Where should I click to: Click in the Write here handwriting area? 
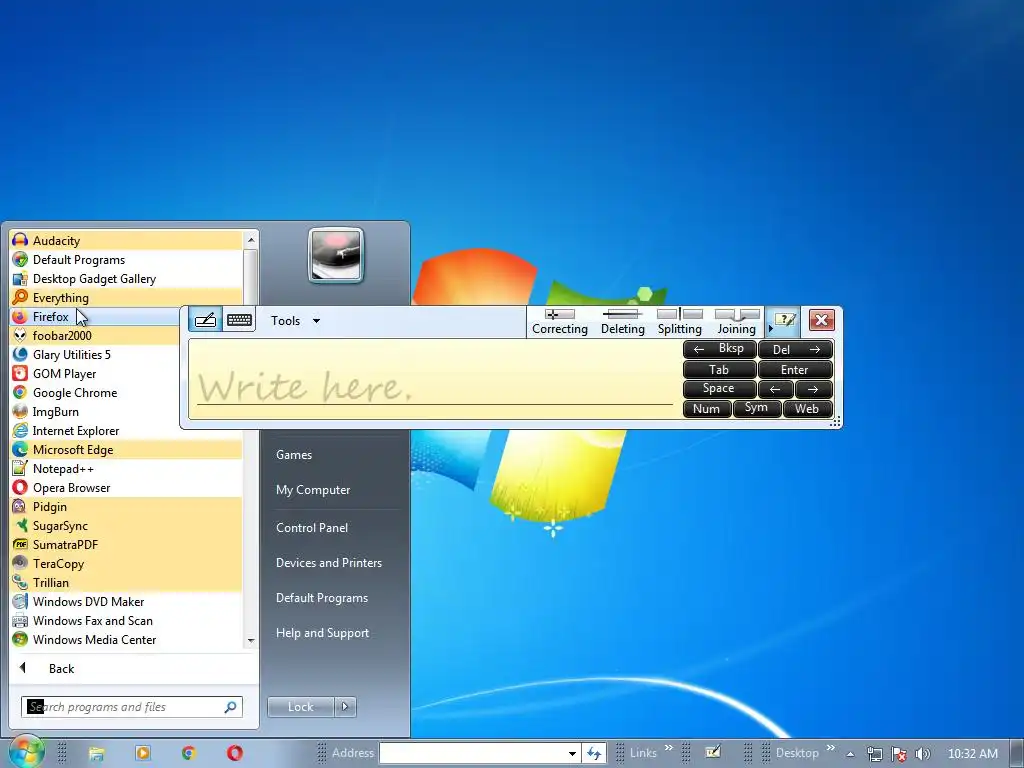click(x=434, y=379)
